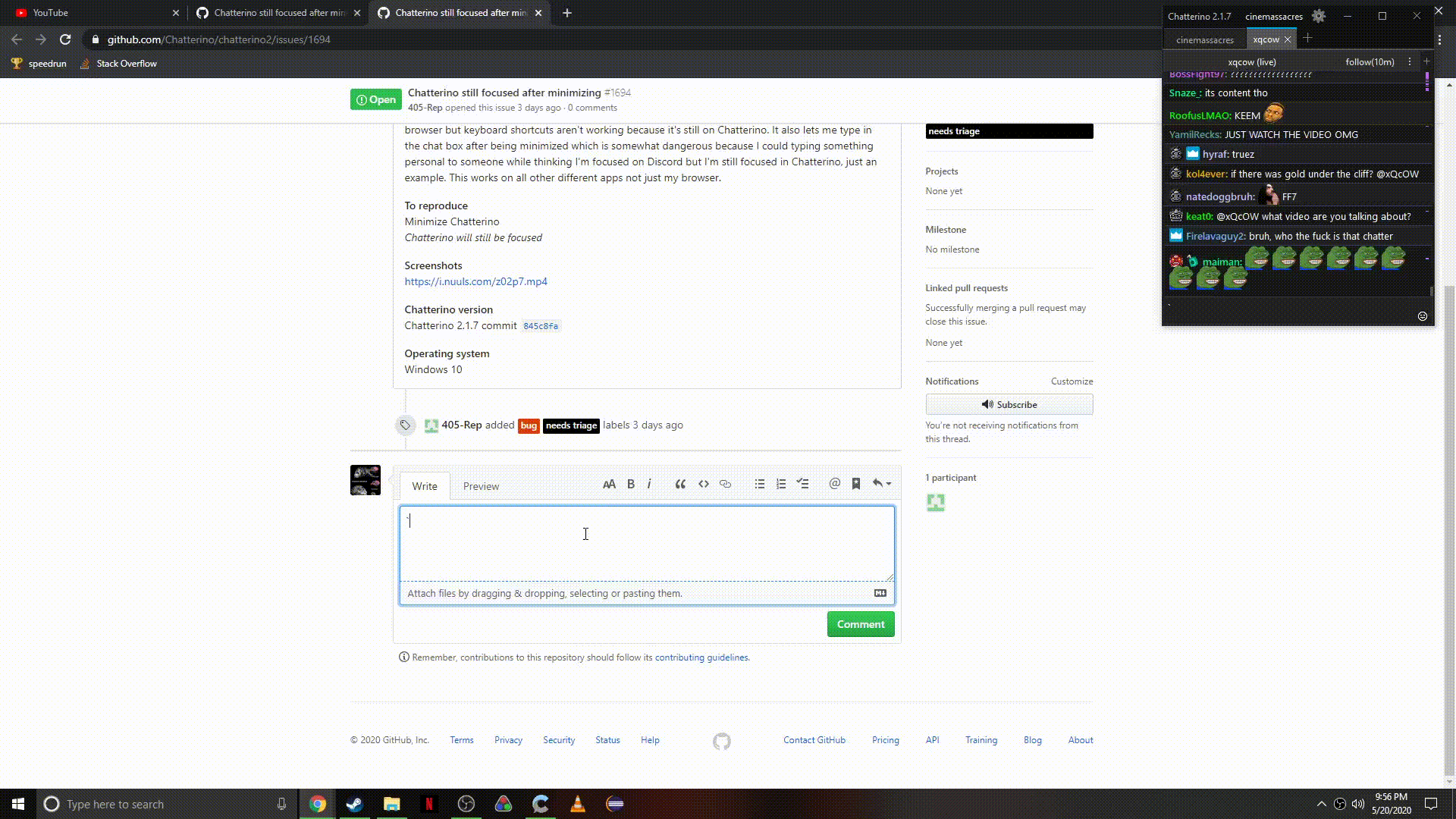Add a new tab in Chatterino
This screenshot has width=1456, height=819.
[1307, 39]
